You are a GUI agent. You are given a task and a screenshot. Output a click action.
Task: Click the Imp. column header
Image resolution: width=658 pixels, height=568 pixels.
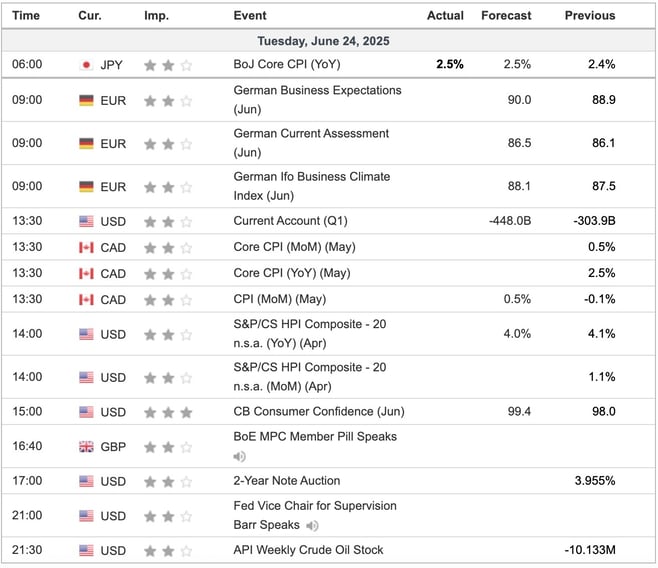157,16
